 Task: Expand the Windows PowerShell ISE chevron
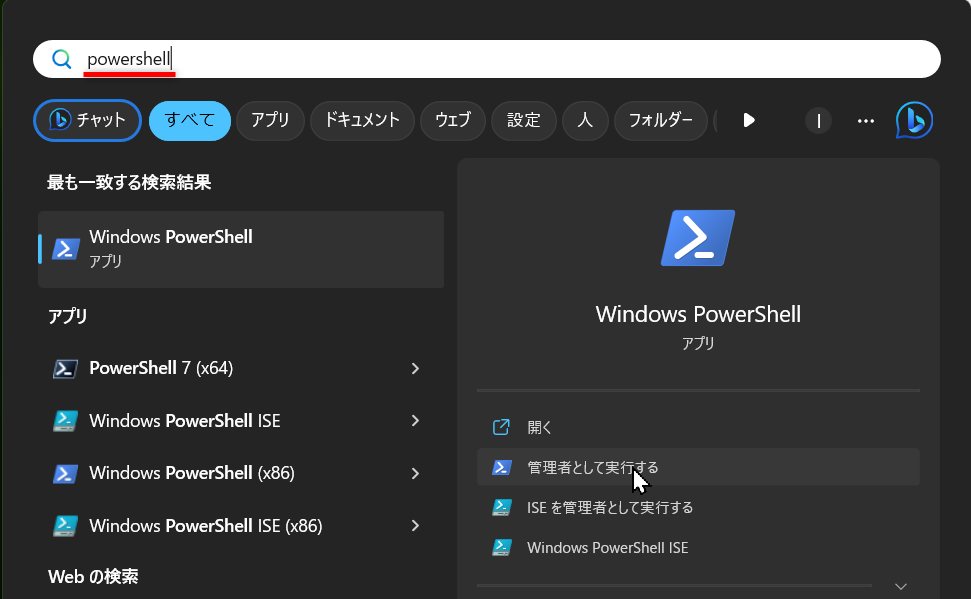pyautogui.click(x=415, y=420)
